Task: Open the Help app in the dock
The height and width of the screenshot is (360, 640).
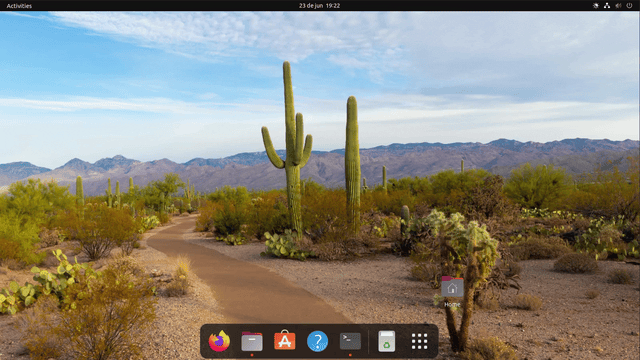Action: 317,341
